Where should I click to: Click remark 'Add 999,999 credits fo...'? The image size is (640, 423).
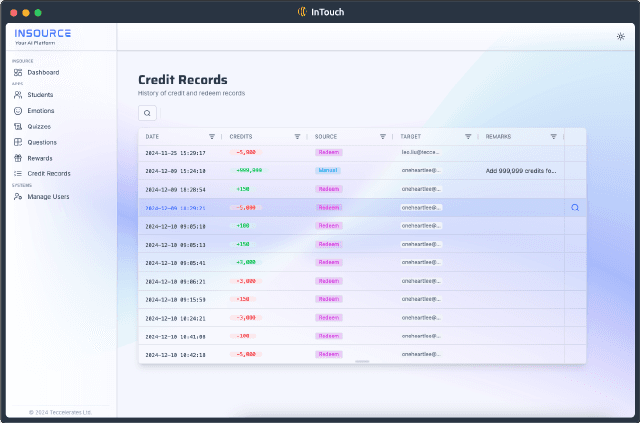tap(521, 171)
